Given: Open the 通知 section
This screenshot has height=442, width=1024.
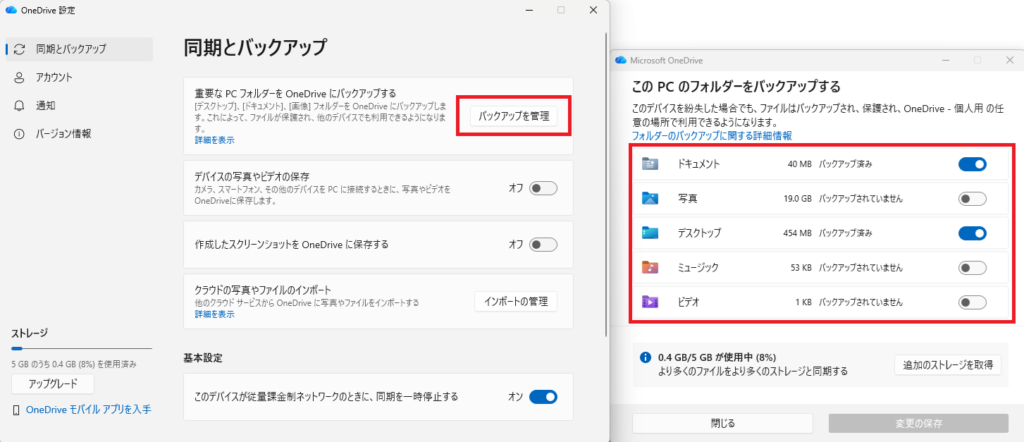Looking at the screenshot, I should click(x=79, y=105).
